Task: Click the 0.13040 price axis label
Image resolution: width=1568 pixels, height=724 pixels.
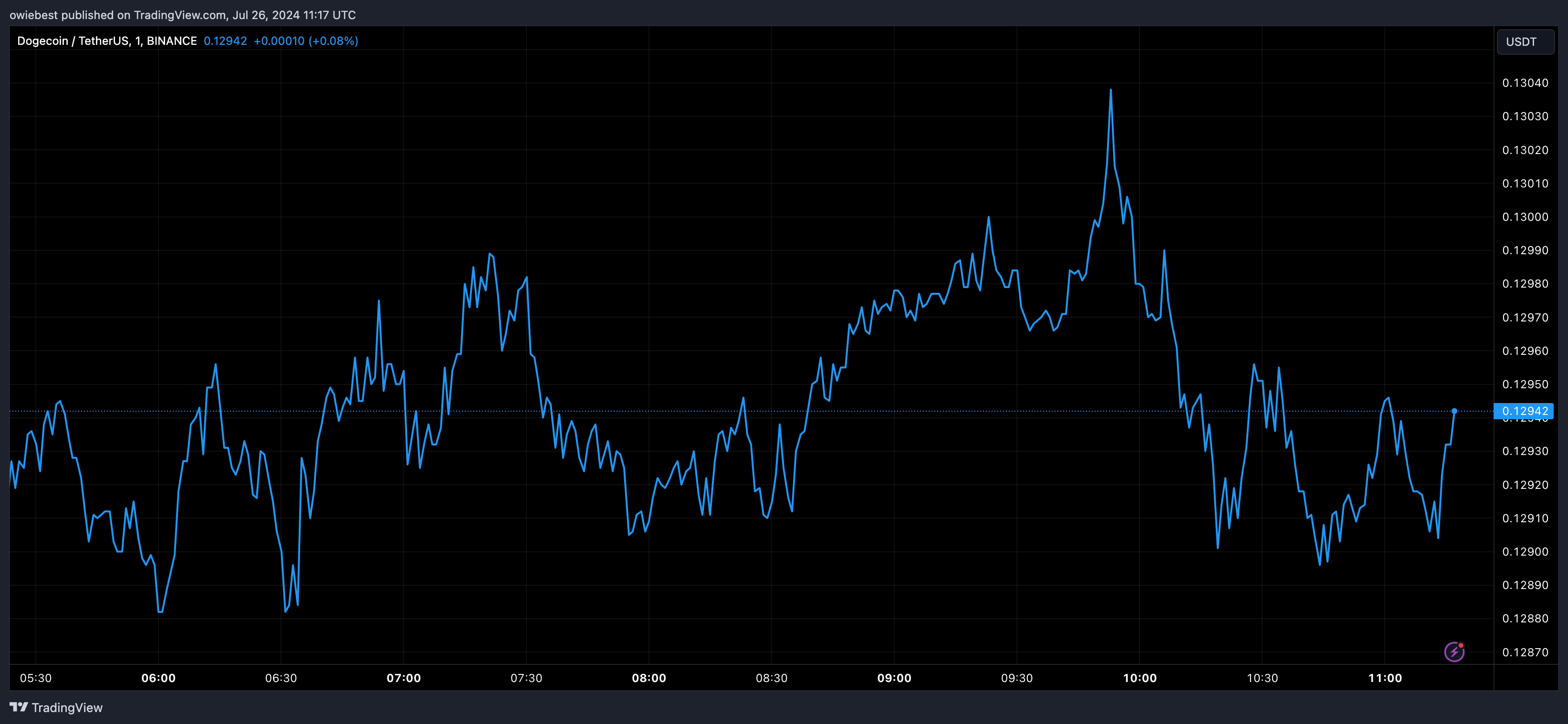Action: pyautogui.click(x=1526, y=83)
